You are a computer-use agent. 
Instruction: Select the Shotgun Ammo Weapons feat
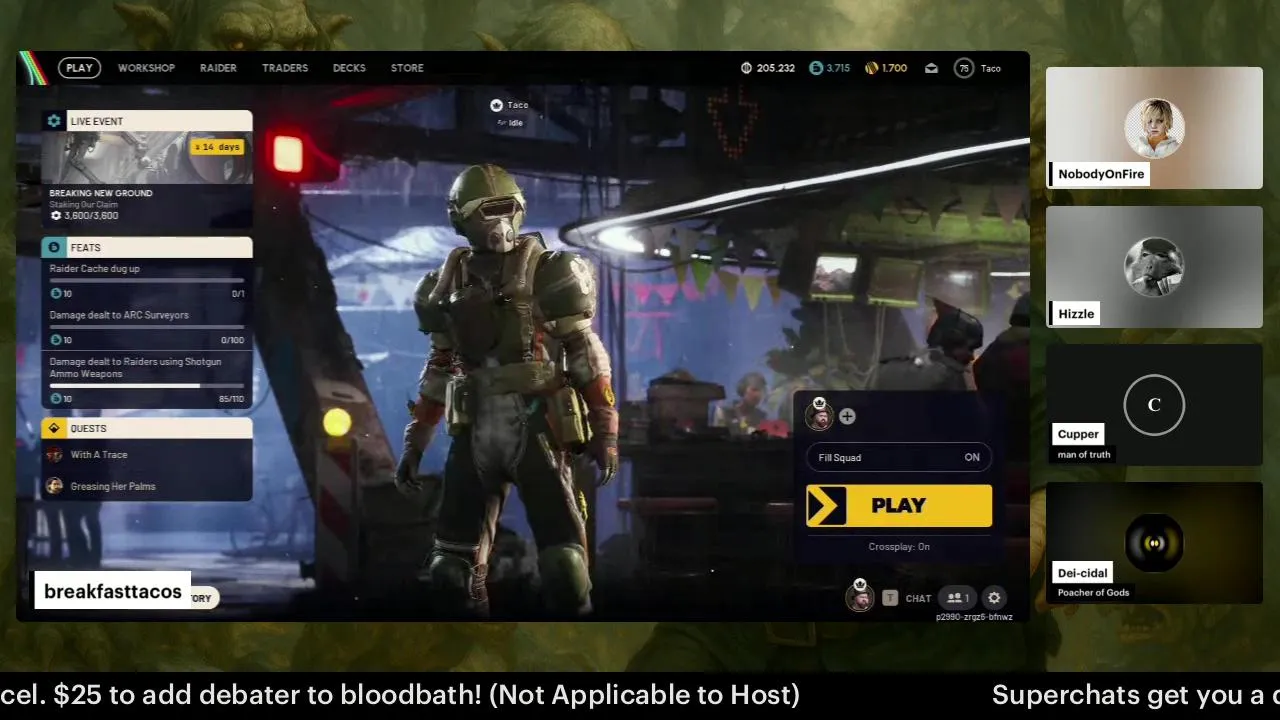pyautogui.click(x=147, y=380)
